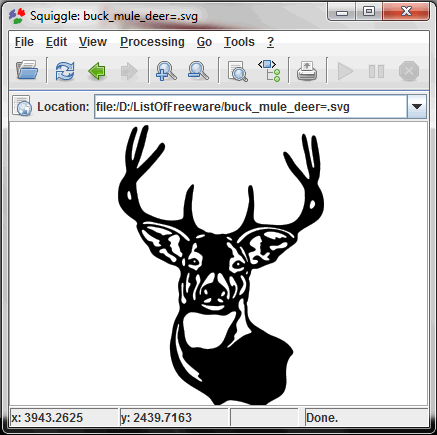
Task: Reload the document with refresh icon
Action: tap(65, 71)
